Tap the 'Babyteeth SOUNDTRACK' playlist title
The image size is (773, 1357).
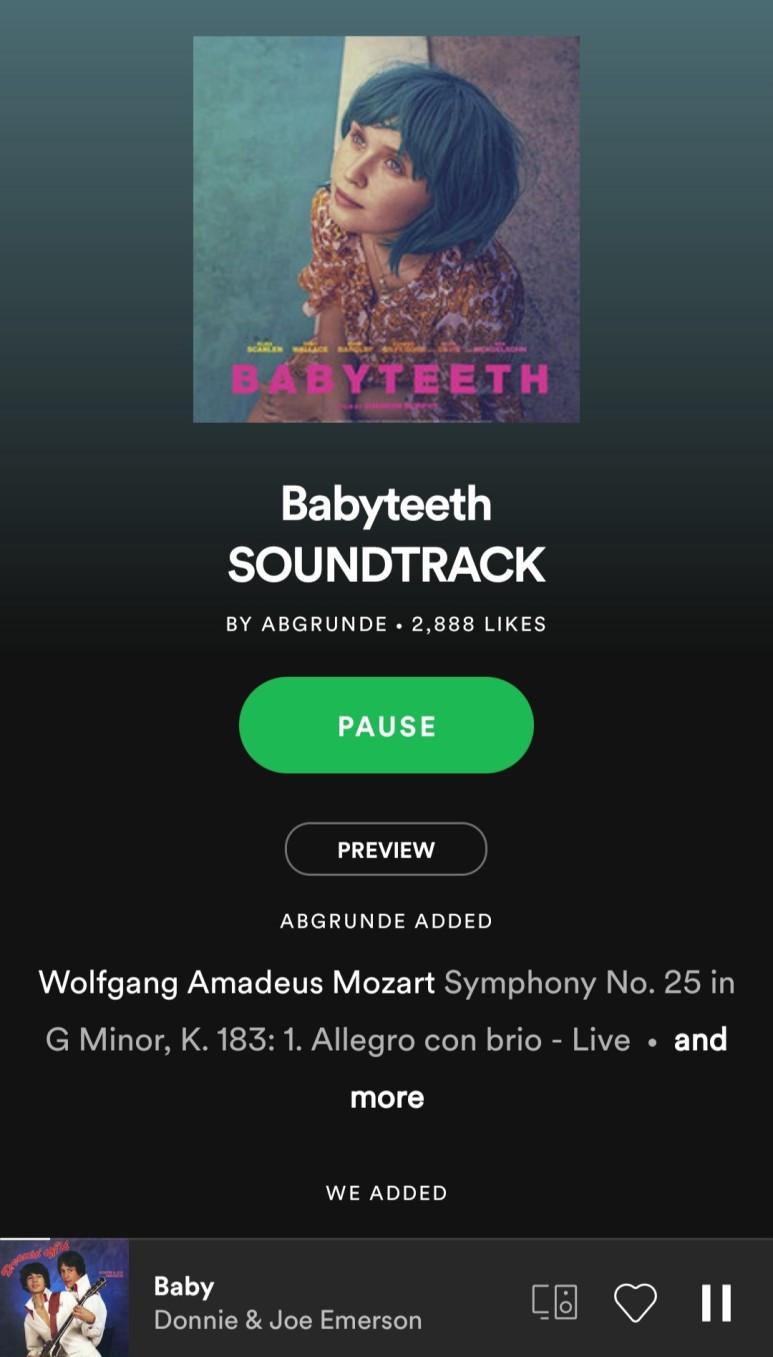[386, 534]
